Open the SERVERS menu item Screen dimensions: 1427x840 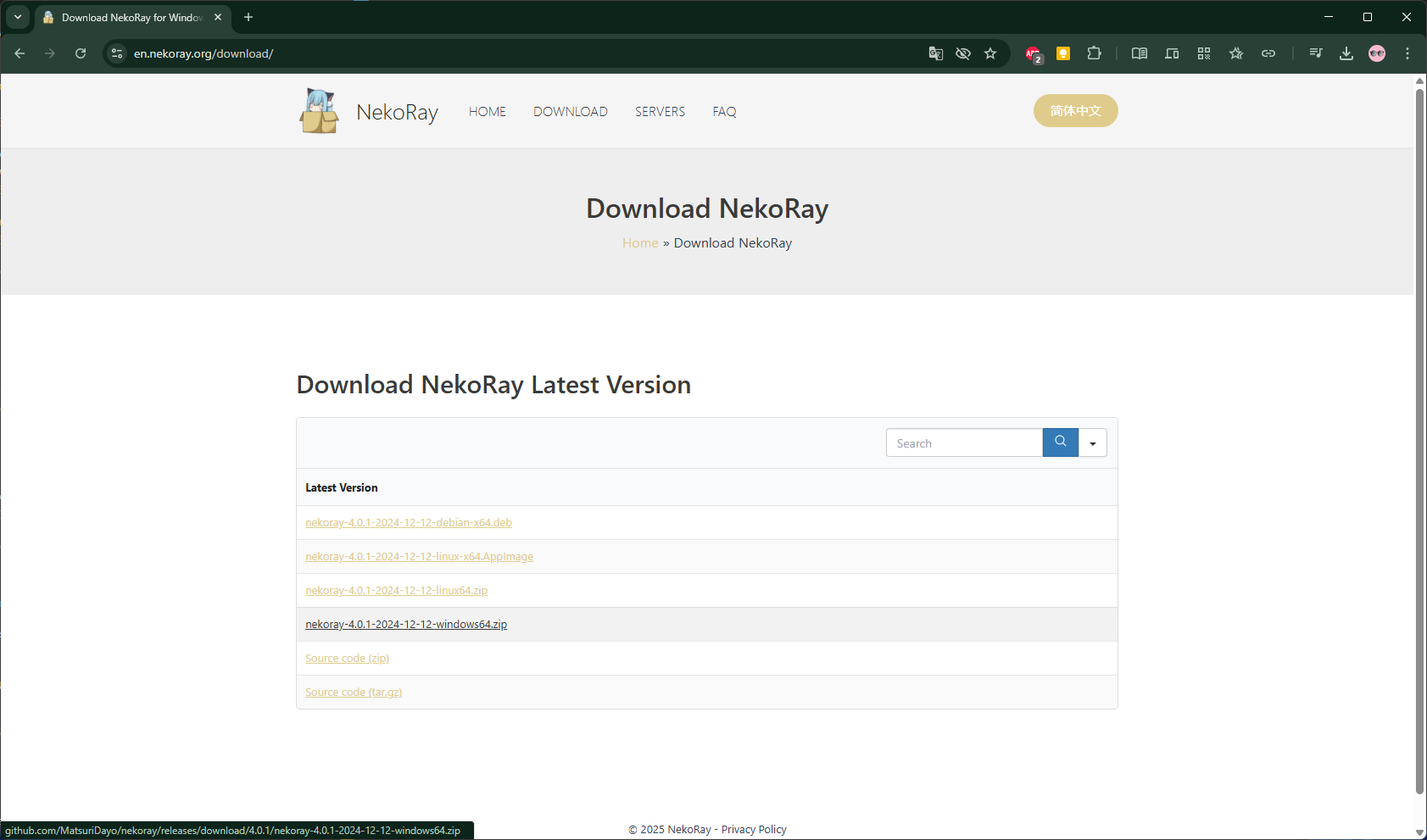tap(660, 112)
